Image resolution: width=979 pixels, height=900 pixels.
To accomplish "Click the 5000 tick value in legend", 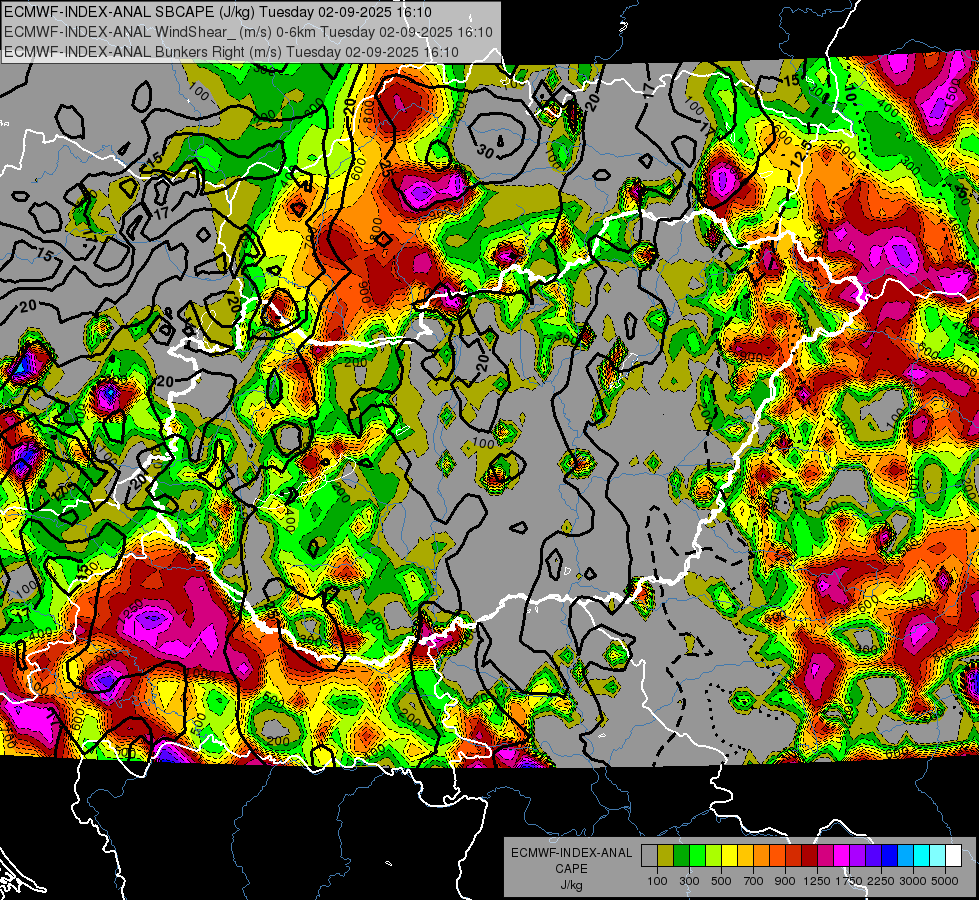I will point(945,881).
